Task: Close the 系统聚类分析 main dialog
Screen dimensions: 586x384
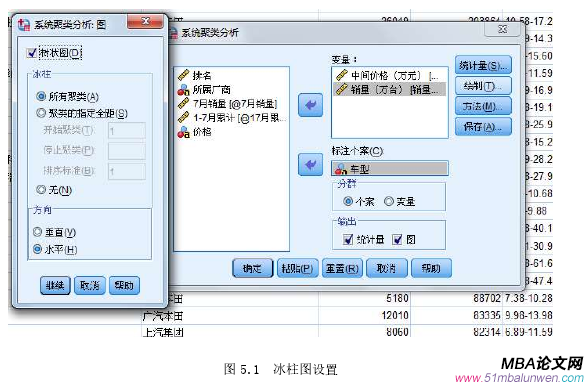Action: coord(502,29)
